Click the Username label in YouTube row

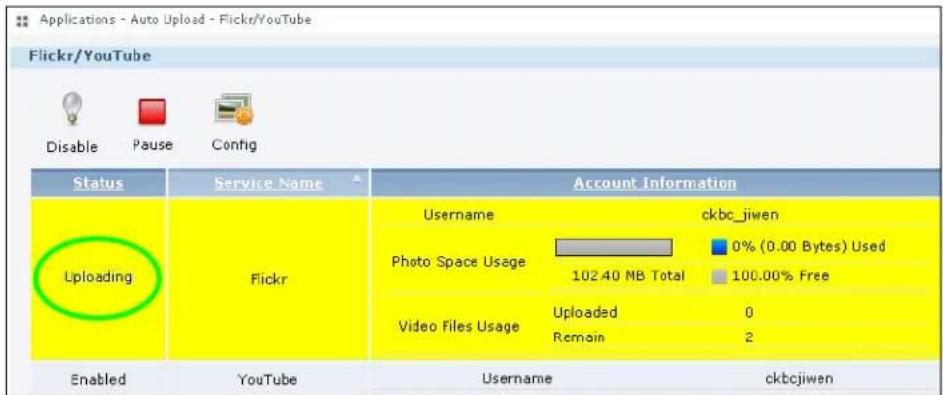click(517, 379)
